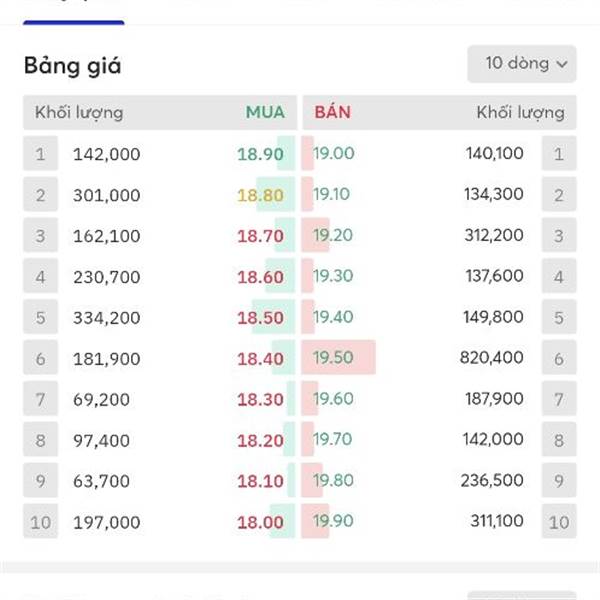600x600 pixels.
Task: Click left row number 1 badge
Action: [40, 154]
